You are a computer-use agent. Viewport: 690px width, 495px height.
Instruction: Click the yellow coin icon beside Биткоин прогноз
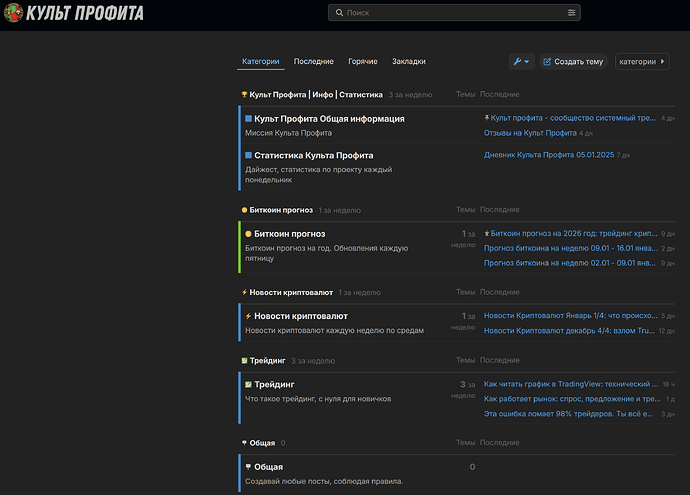click(249, 234)
